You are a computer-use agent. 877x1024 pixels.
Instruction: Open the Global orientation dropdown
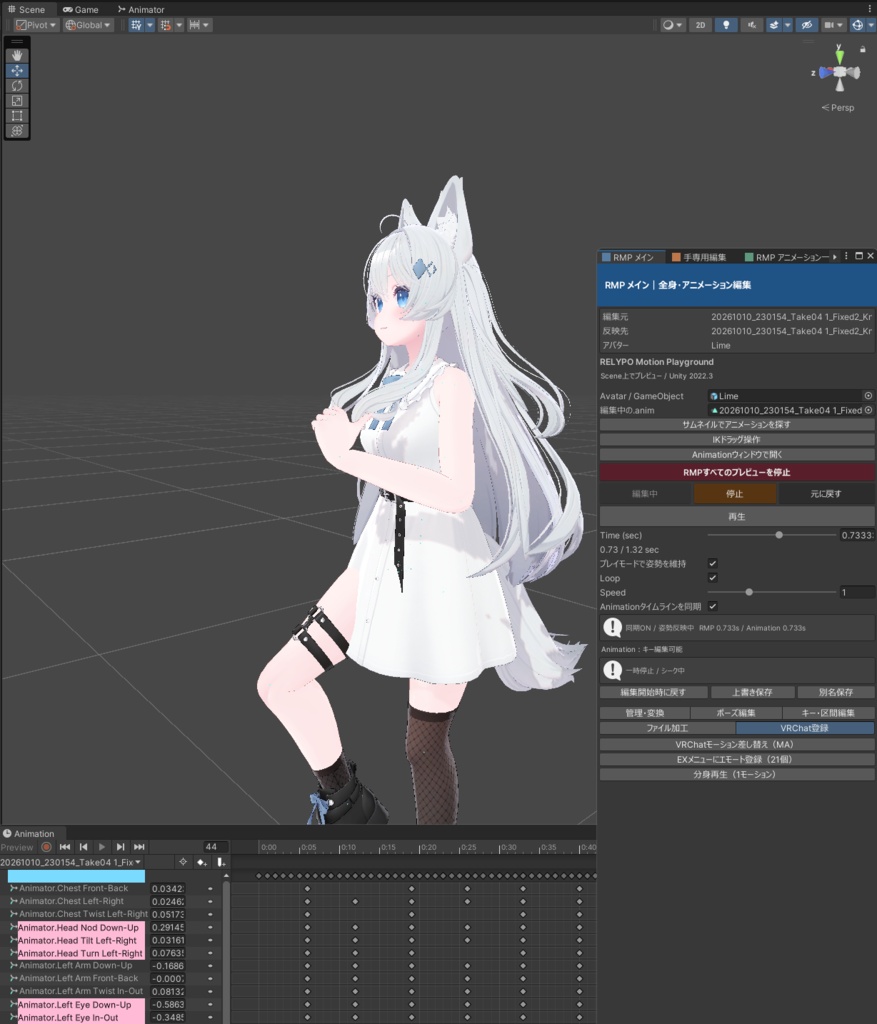pyautogui.click(x=88, y=25)
